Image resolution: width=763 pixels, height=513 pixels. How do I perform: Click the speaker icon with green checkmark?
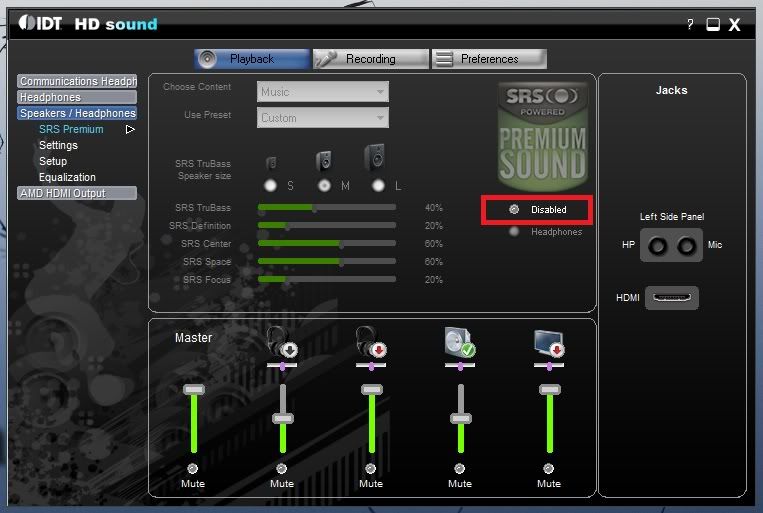[460, 342]
